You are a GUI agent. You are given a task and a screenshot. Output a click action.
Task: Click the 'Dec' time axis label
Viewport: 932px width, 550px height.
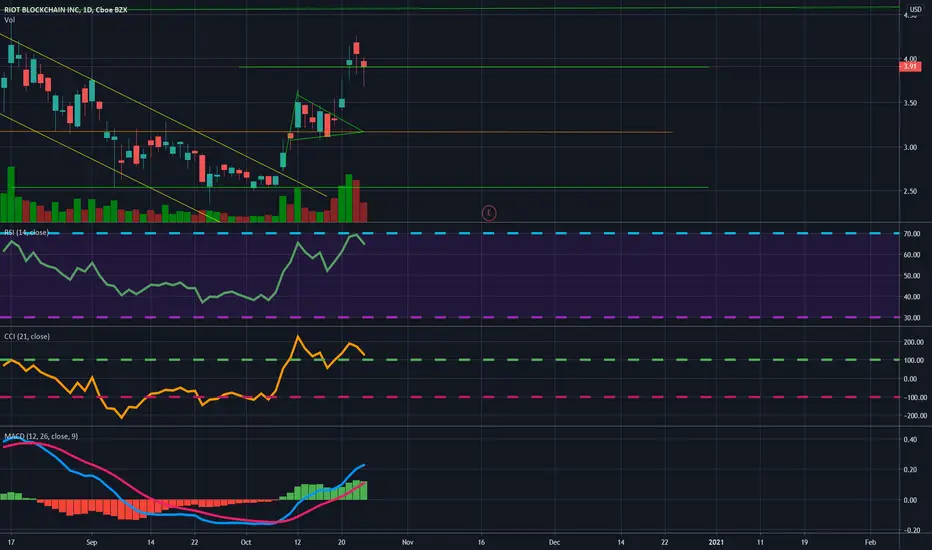pyautogui.click(x=554, y=542)
